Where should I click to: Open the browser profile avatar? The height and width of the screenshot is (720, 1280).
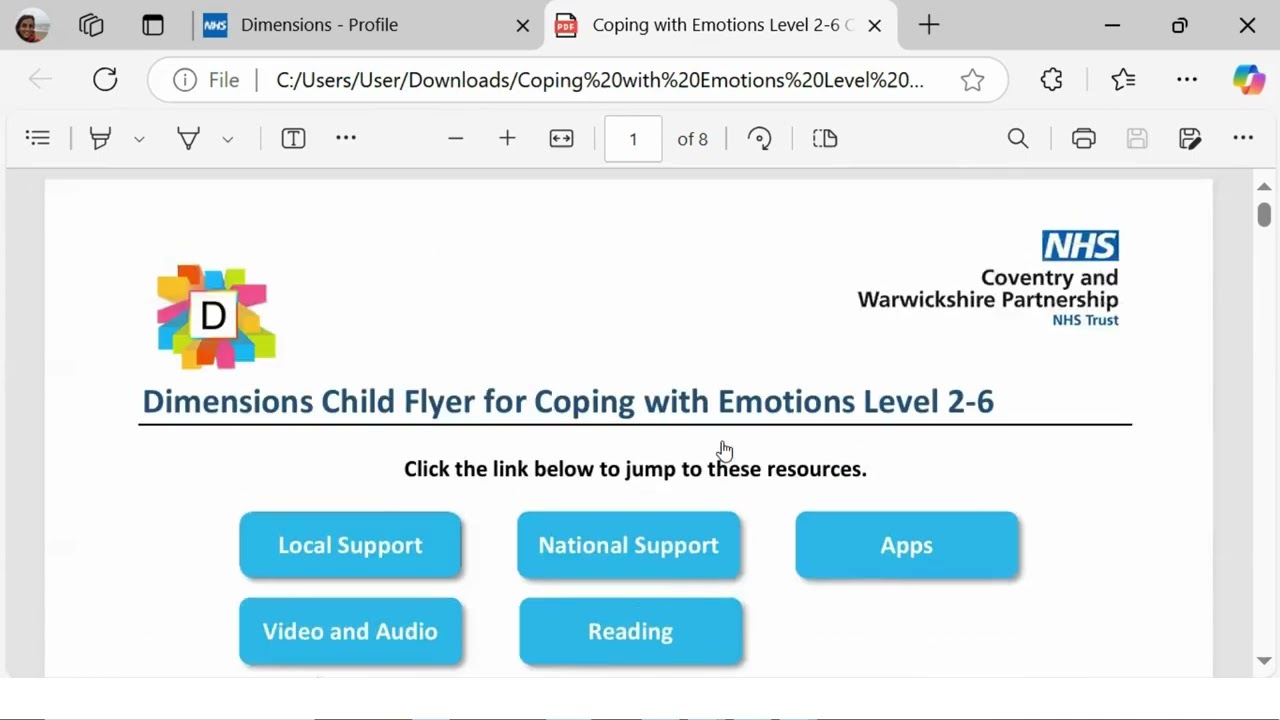pyautogui.click(x=32, y=25)
